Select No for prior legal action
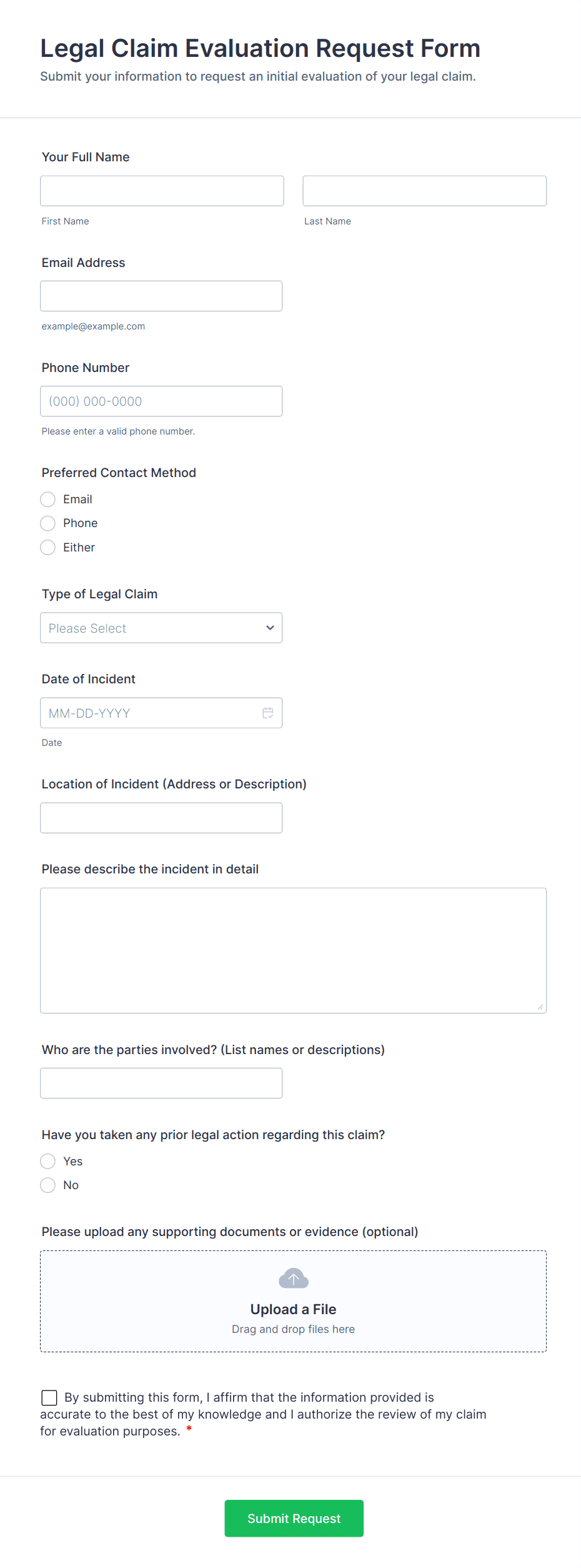The image size is (581, 1568). (x=47, y=1185)
